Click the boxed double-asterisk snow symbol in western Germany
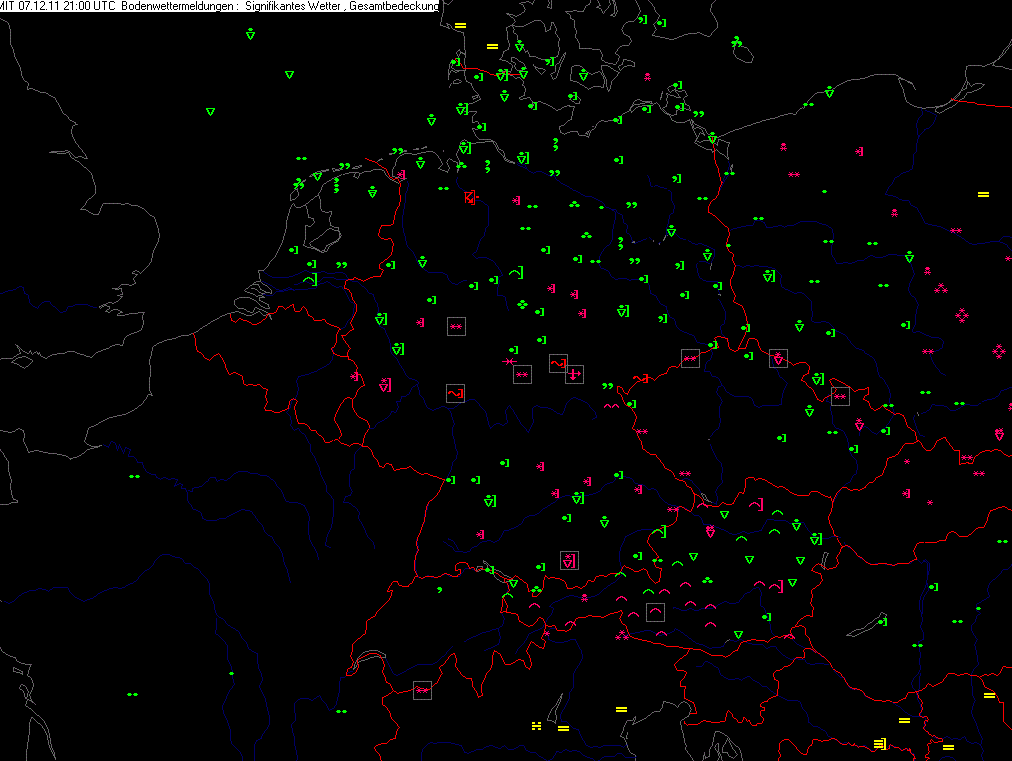 point(456,326)
